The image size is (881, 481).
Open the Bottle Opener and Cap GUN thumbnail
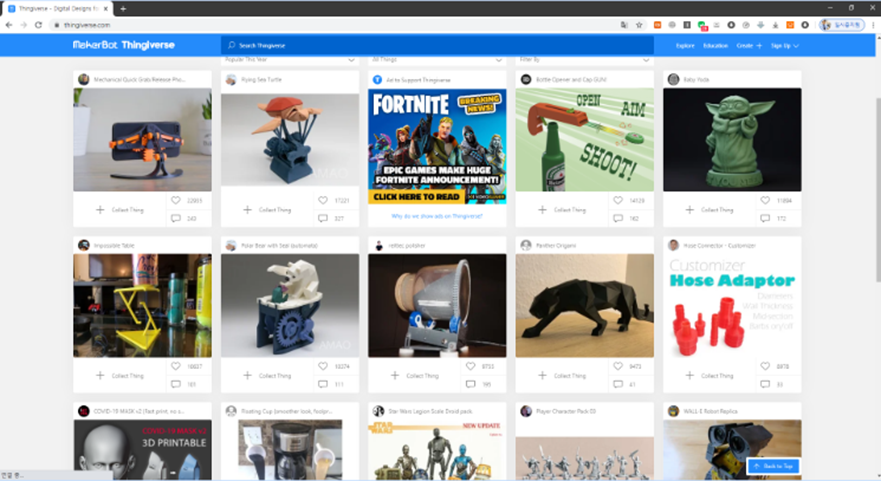tap(584, 139)
